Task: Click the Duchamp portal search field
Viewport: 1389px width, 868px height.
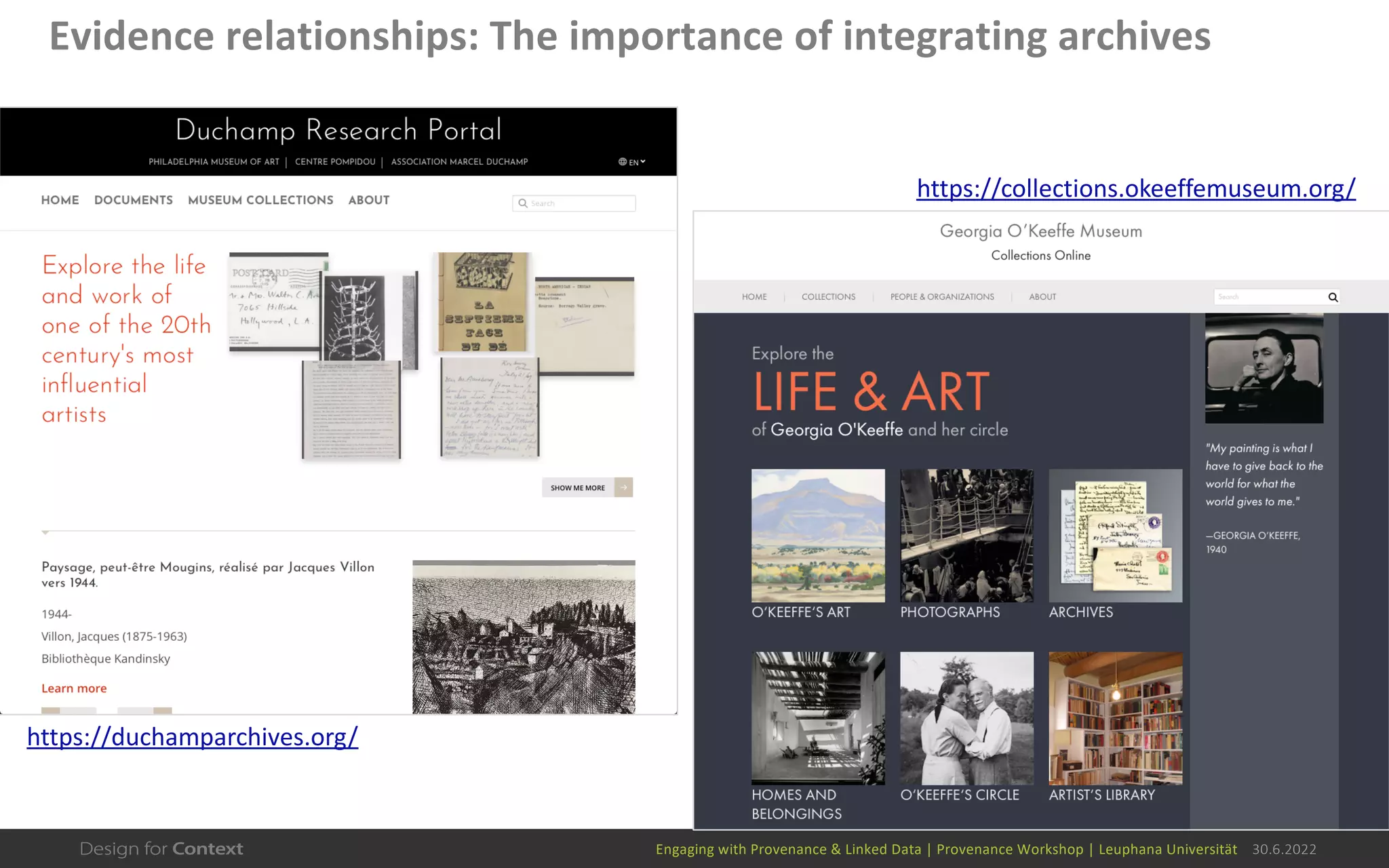Action: pyautogui.click(x=574, y=203)
